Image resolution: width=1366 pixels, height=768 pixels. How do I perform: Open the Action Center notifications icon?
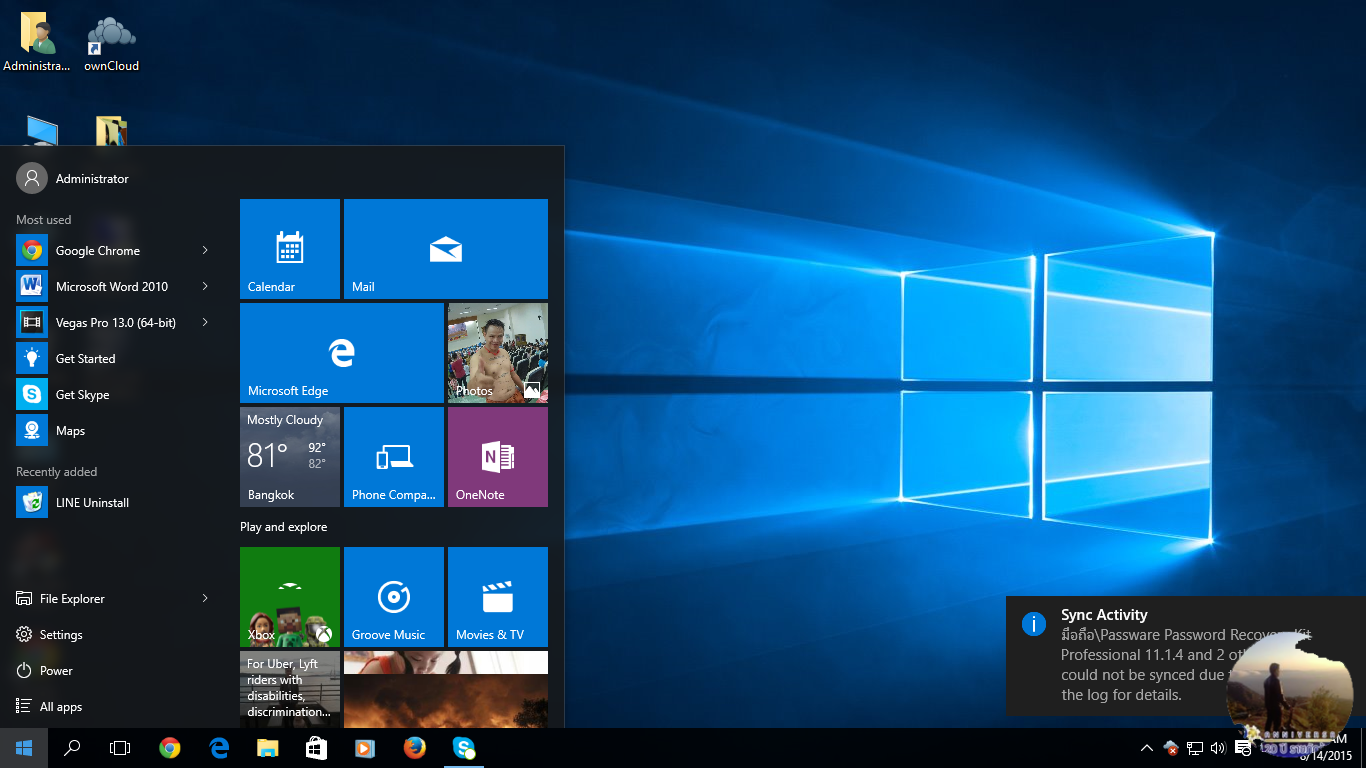1243,748
